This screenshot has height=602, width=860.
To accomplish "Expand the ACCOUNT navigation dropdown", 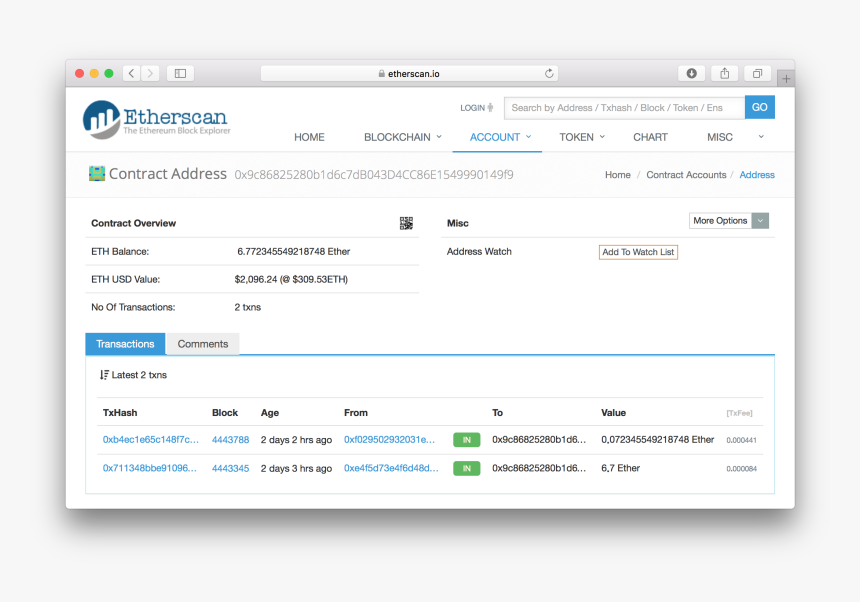I will [500, 137].
